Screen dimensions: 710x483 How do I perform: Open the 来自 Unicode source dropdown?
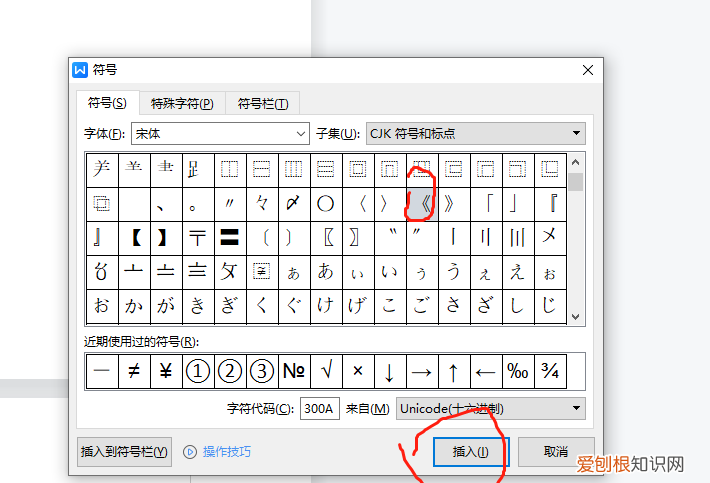(491, 409)
